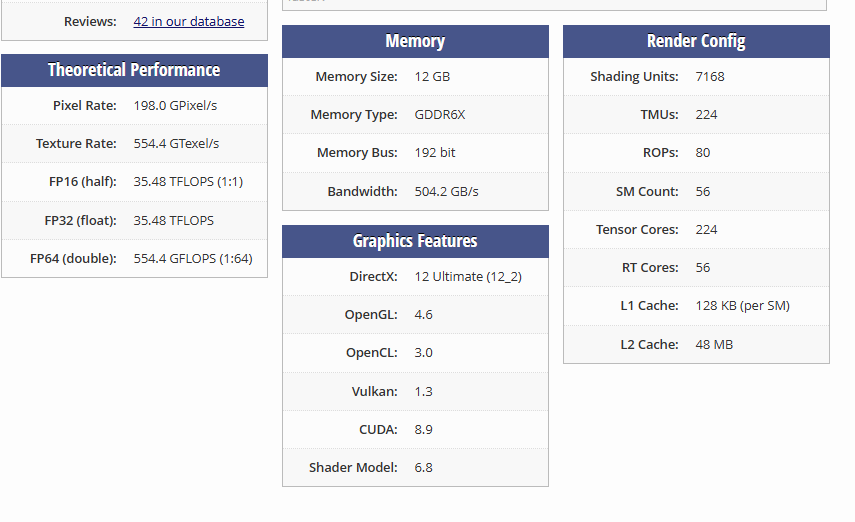Click the Theoretical Performance section header

point(134,70)
